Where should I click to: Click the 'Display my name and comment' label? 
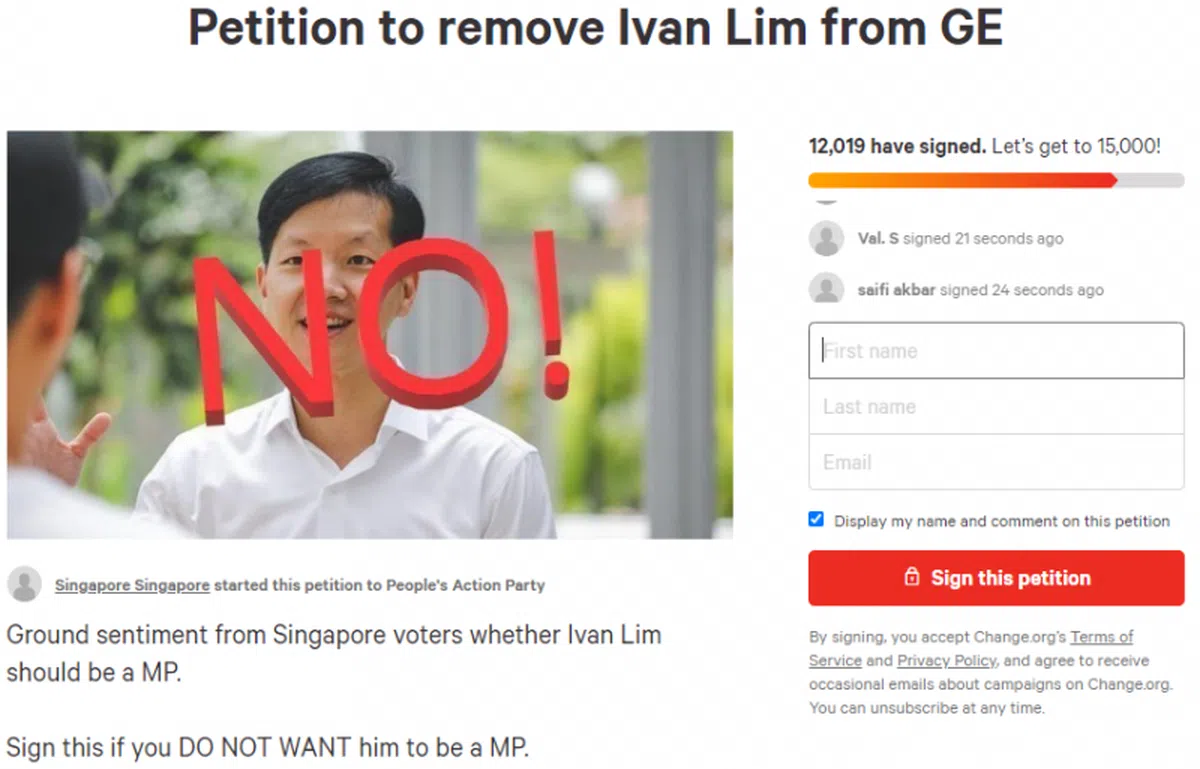point(1002,521)
